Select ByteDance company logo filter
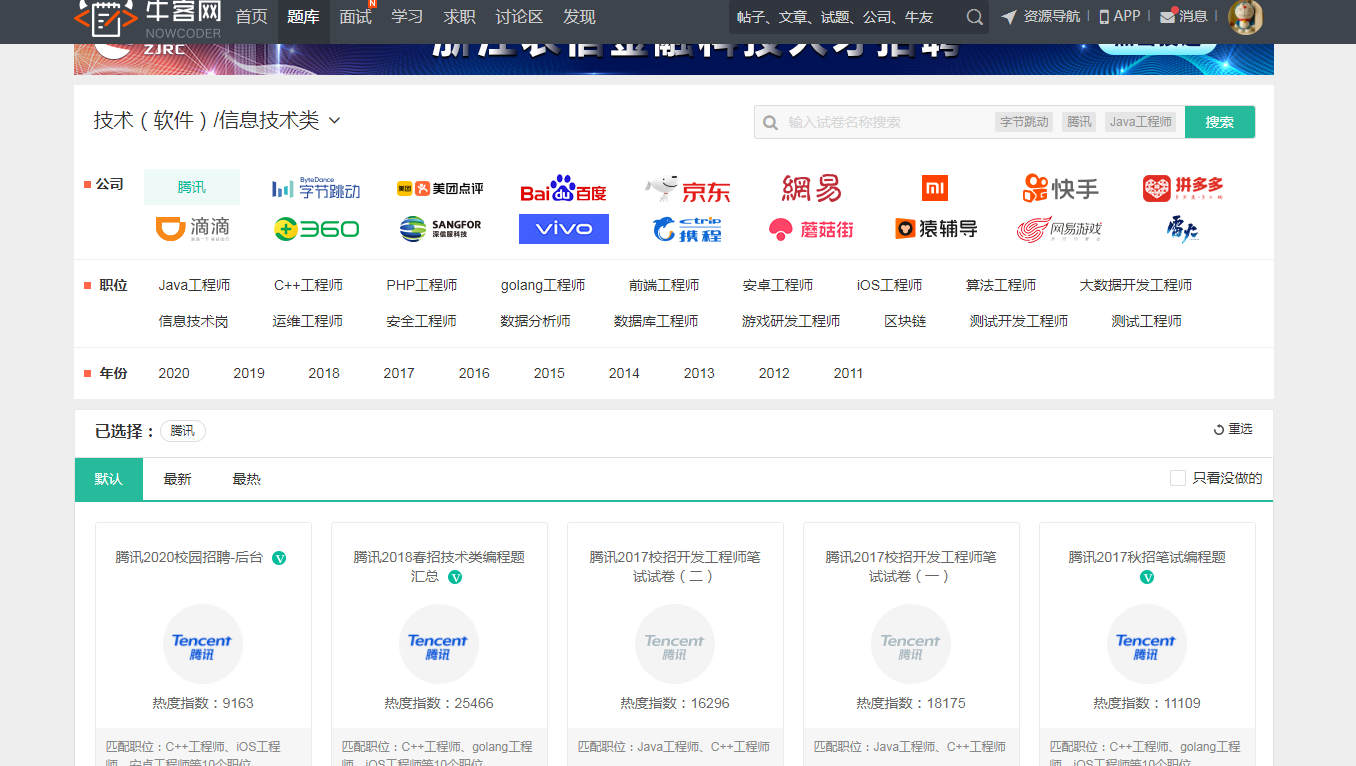This screenshot has width=1356, height=766. click(316, 188)
